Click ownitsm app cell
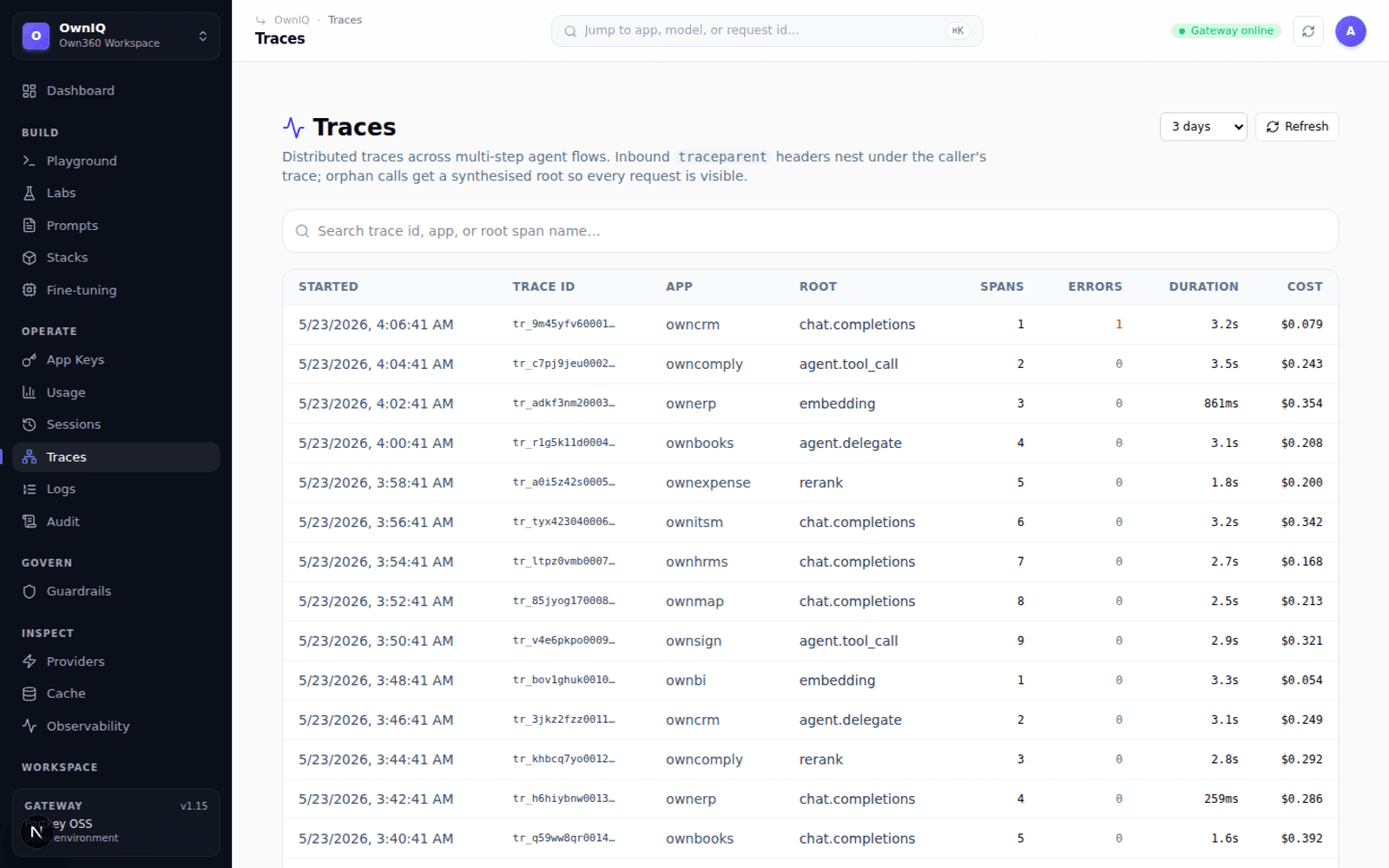 pos(694,523)
